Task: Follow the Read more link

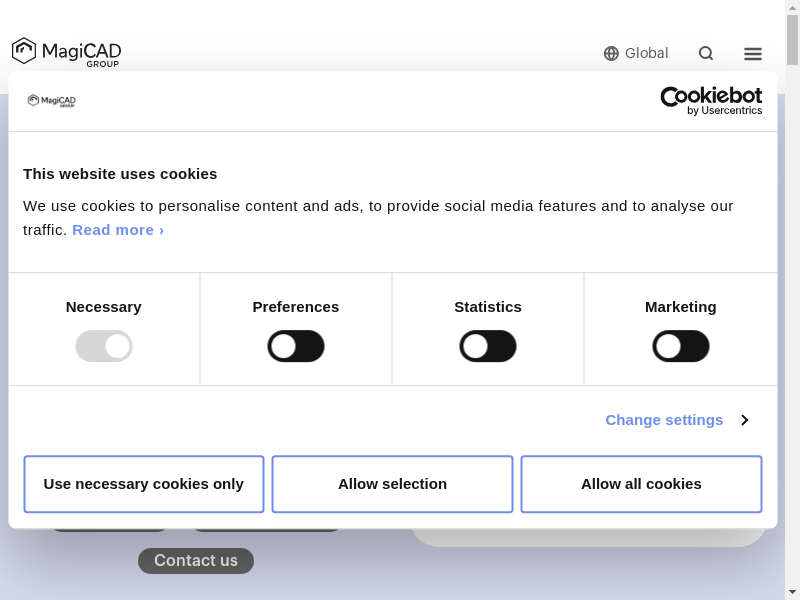Action: pos(118,230)
